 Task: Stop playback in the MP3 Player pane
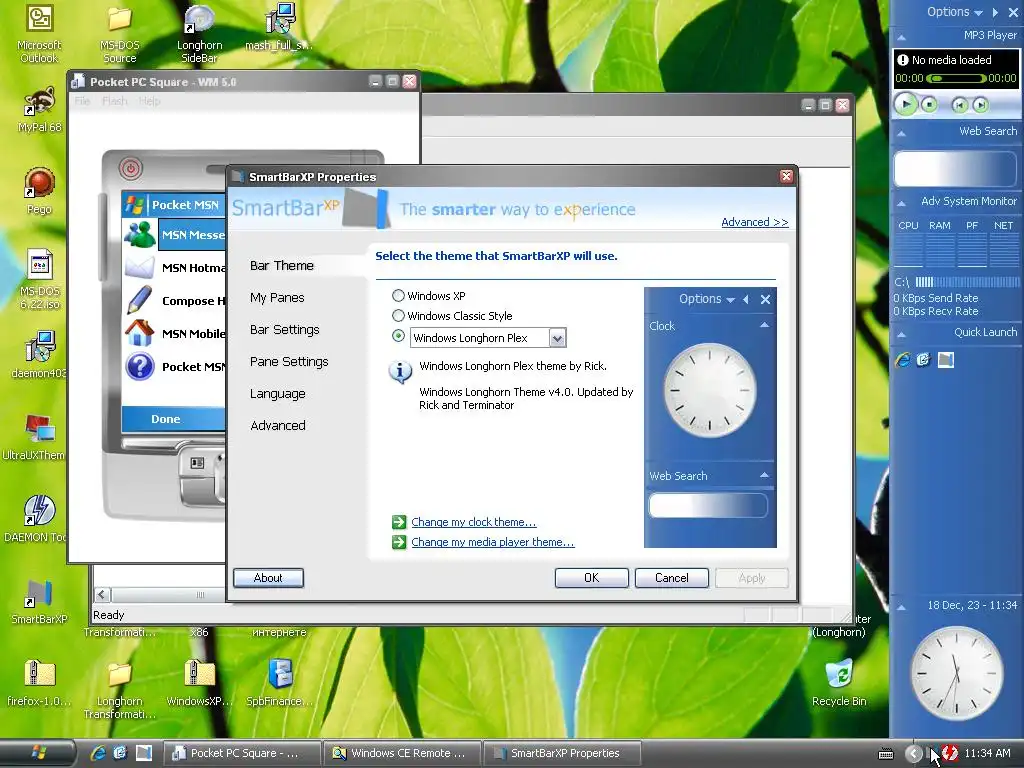[x=929, y=104]
